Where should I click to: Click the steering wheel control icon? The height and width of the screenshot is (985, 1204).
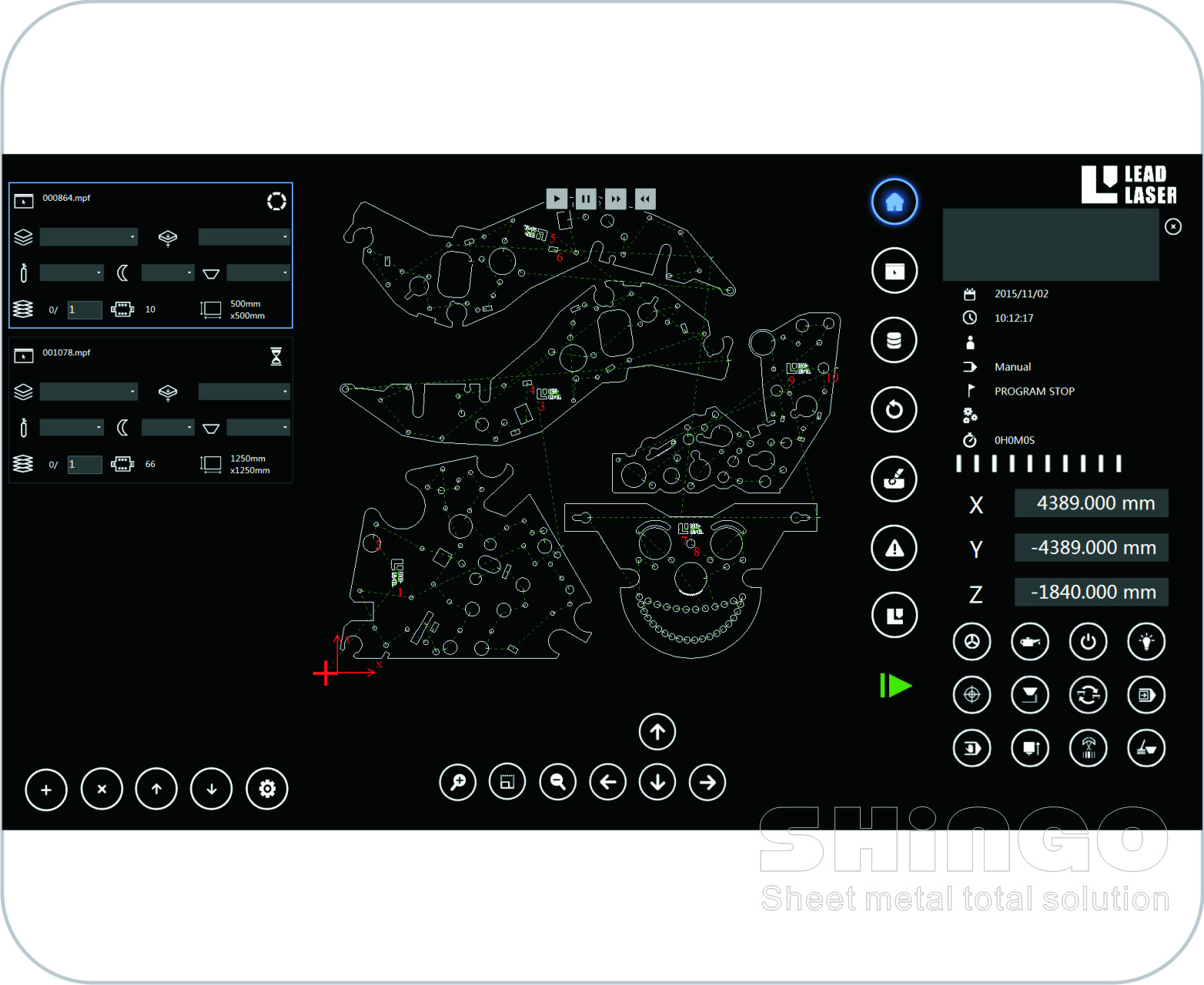click(x=972, y=641)
